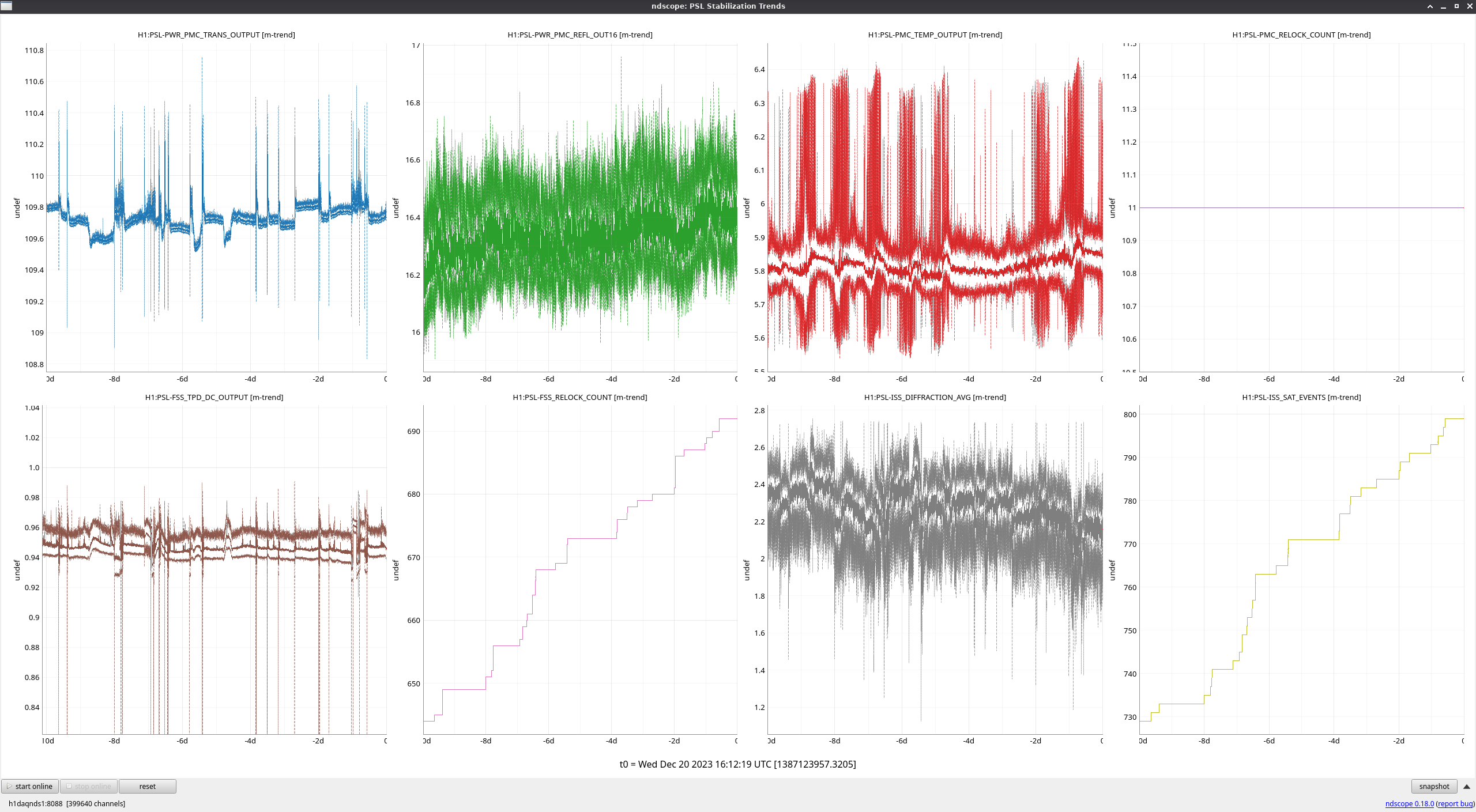Click the t0 timestamp label

737,764
